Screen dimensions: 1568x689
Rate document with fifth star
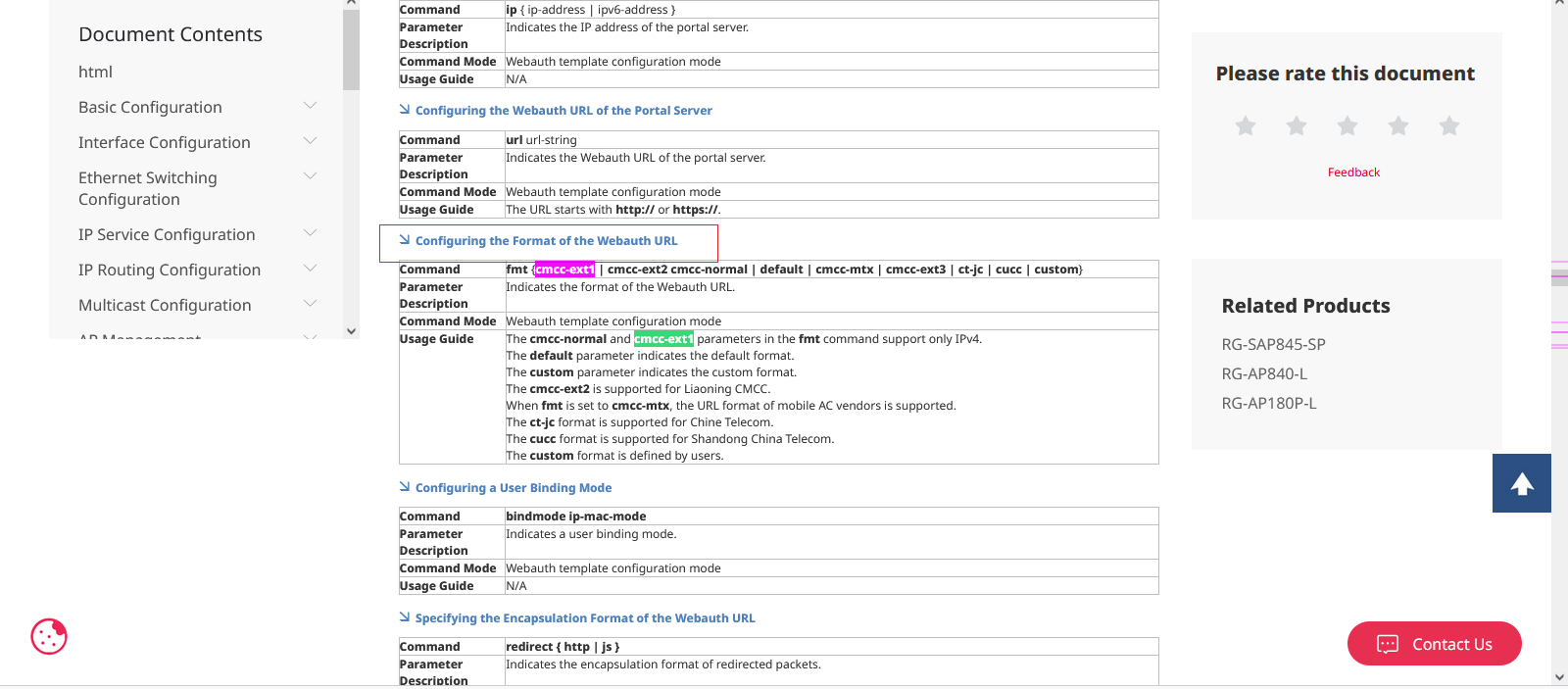click(x=1449, y=125)
